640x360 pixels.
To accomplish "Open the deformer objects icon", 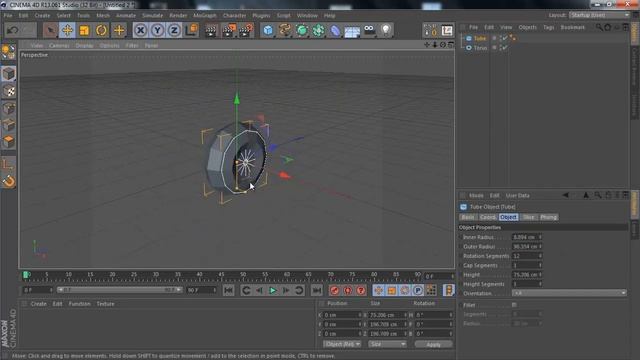I will pos(335,30).
